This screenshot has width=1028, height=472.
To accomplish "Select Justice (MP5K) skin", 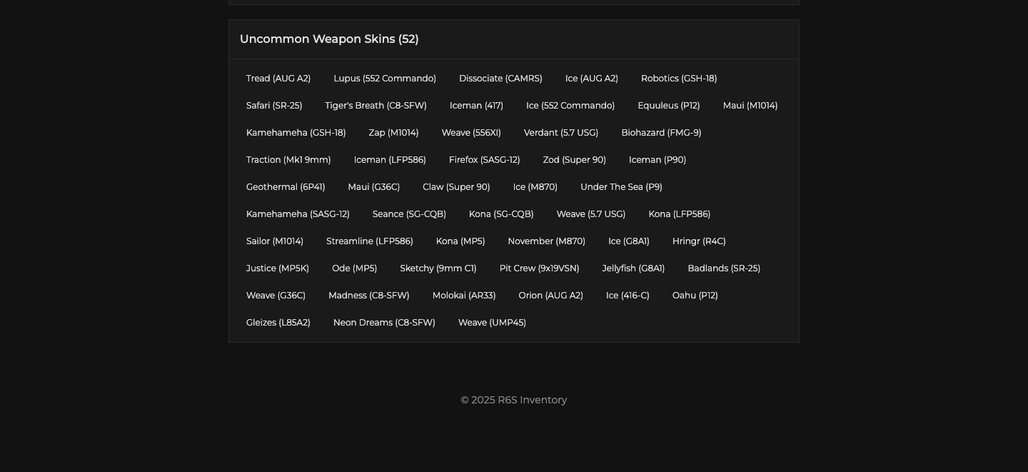I will point(277,268).
